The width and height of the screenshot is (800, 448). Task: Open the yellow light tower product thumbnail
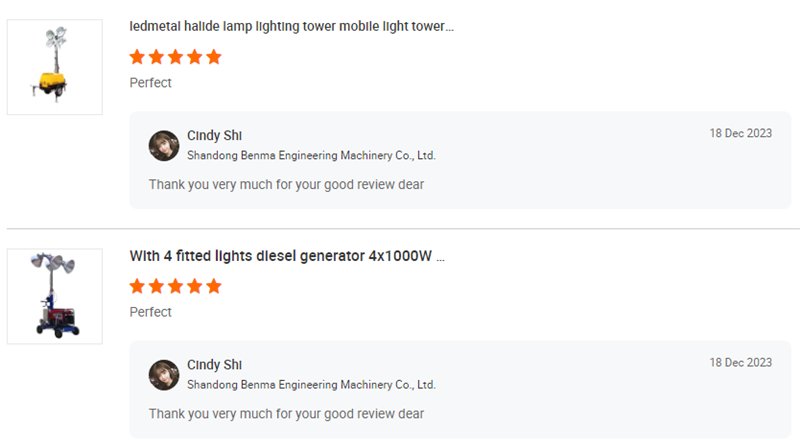click(x=54, y=67)
